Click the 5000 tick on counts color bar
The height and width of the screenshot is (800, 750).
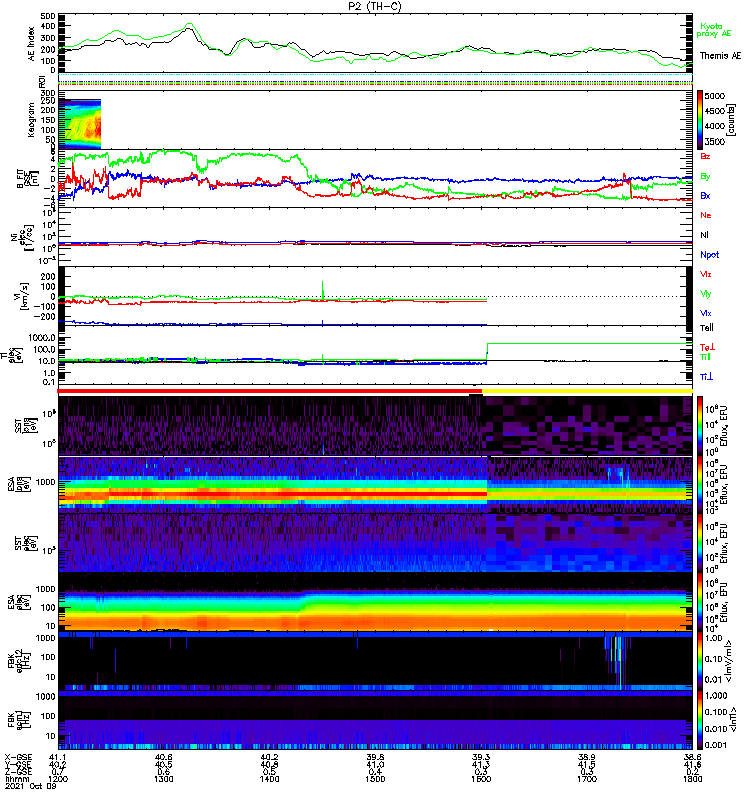(715, 96)
